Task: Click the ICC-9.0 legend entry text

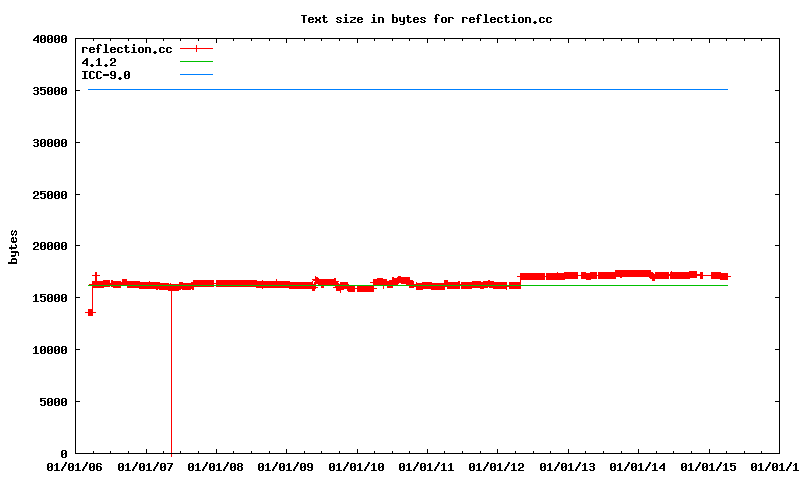Action: click(106, 75)
